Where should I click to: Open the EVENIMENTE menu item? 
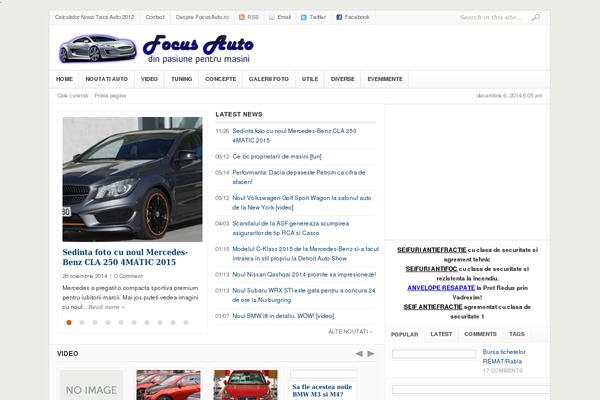[x=385, y=79]
